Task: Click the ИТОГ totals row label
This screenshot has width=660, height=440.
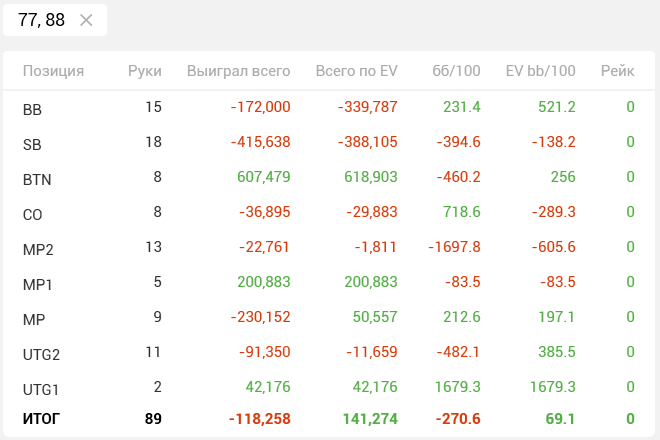Action: 41,419
